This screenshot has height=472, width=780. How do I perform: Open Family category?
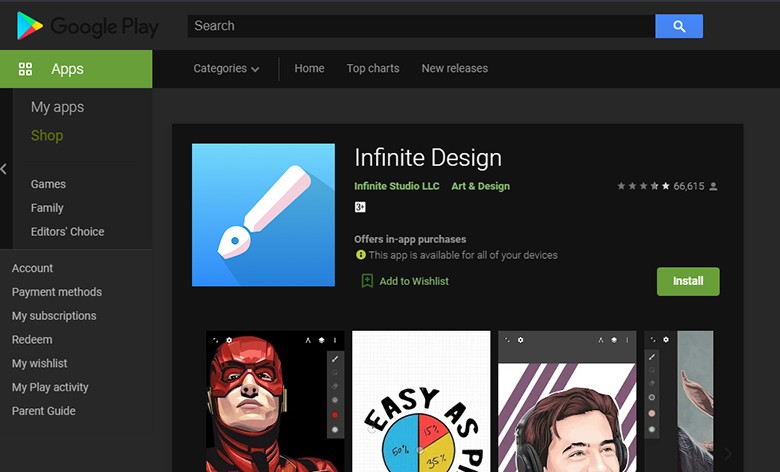click(x=47, y=208)
